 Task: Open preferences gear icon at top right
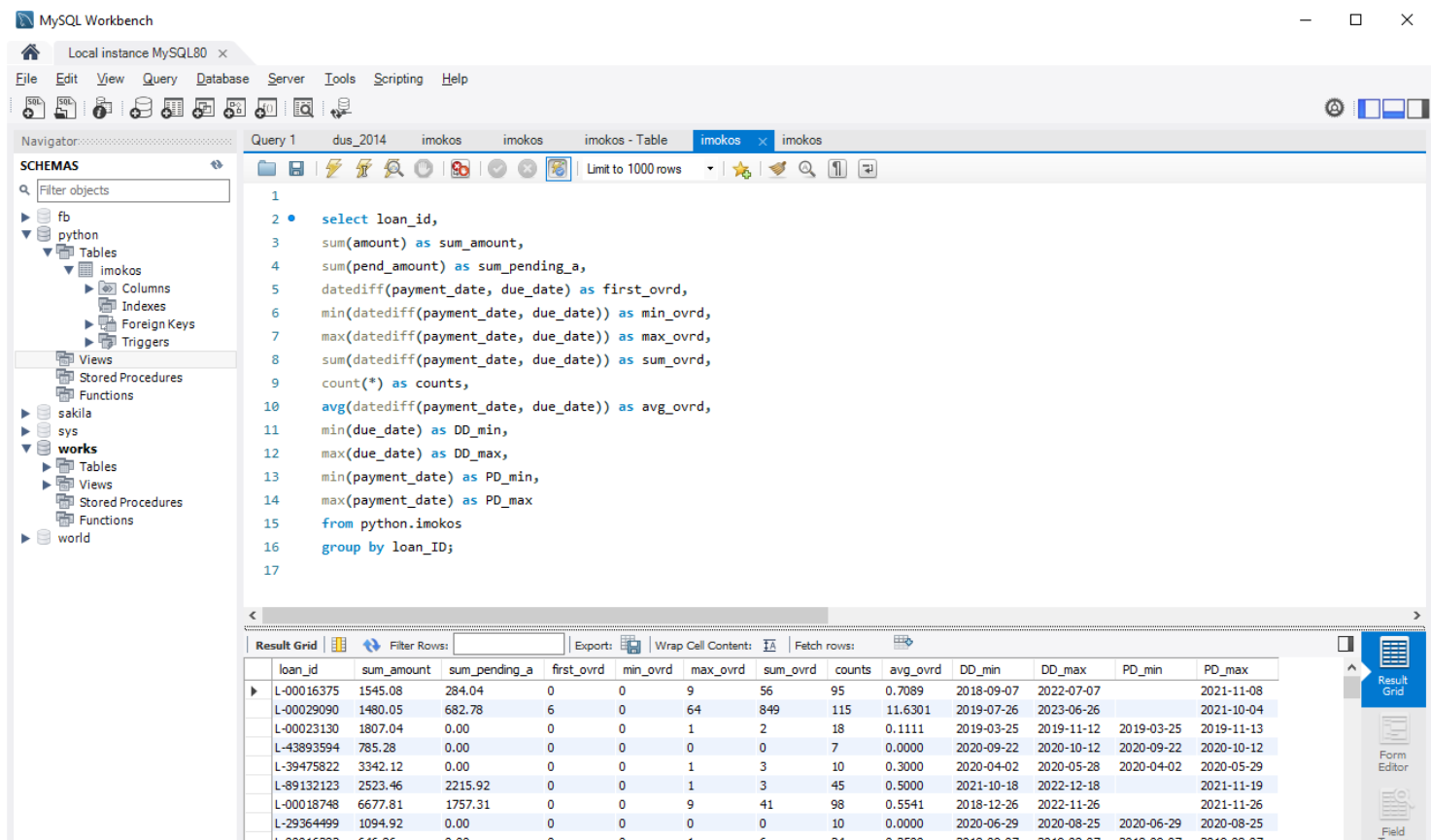click(1335, 108)
